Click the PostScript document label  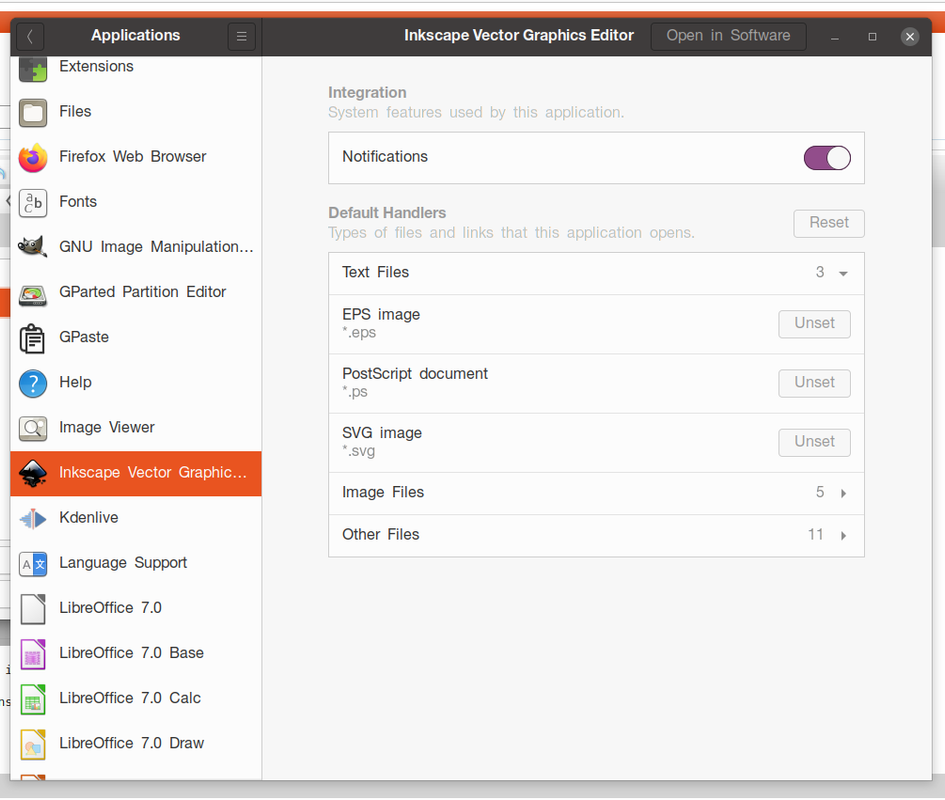coord(415,374)
